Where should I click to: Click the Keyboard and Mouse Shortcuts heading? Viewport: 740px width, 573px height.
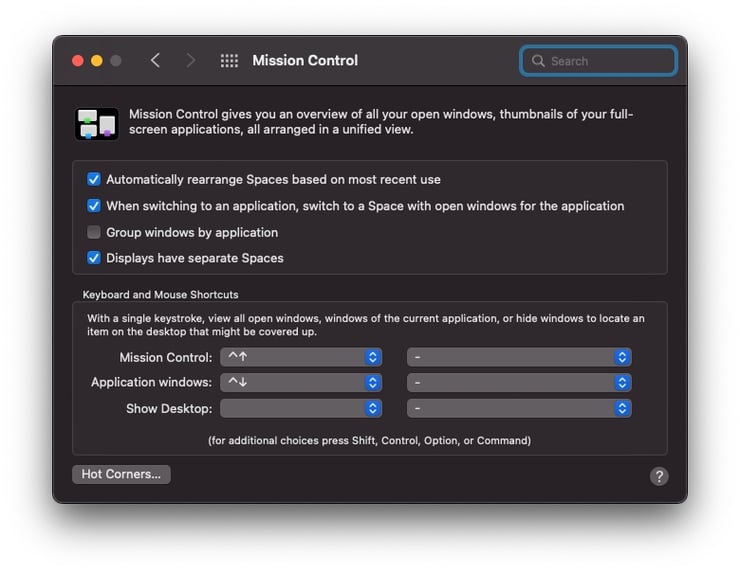click(x=160, y=295)
